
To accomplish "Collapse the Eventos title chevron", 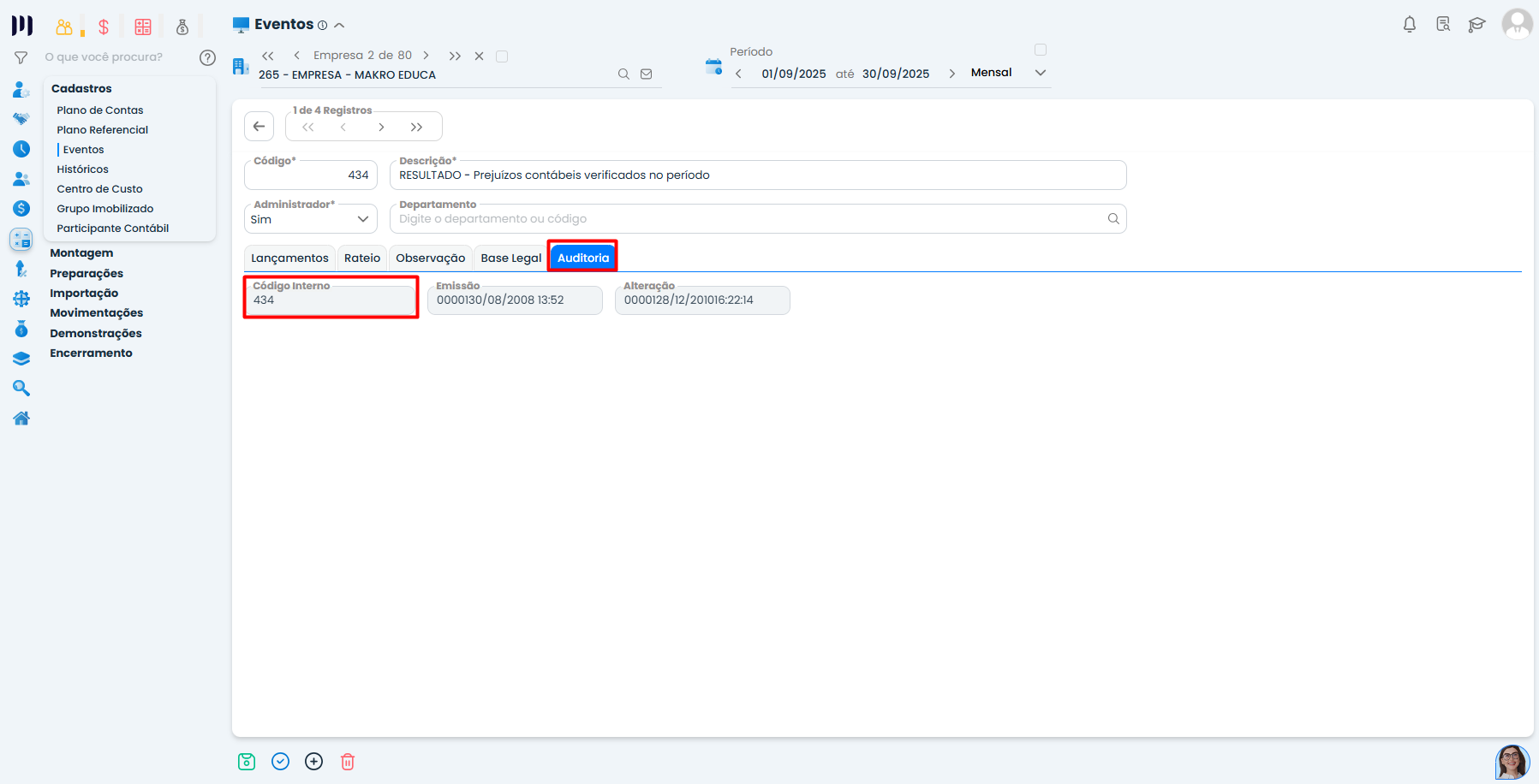I will coord(339,26).
